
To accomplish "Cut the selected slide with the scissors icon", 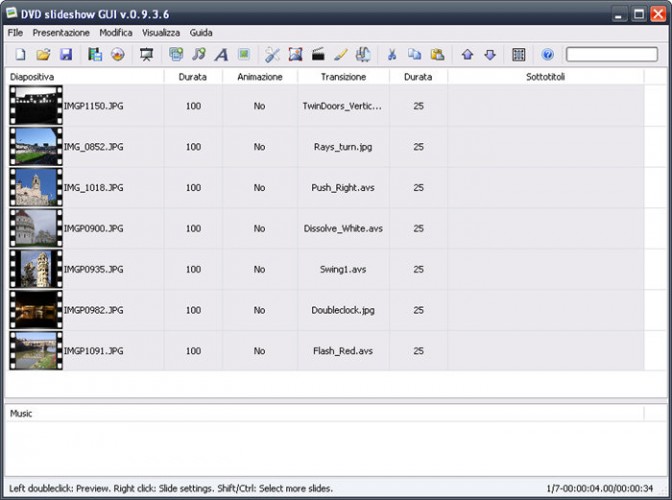I will click(391, 55).
